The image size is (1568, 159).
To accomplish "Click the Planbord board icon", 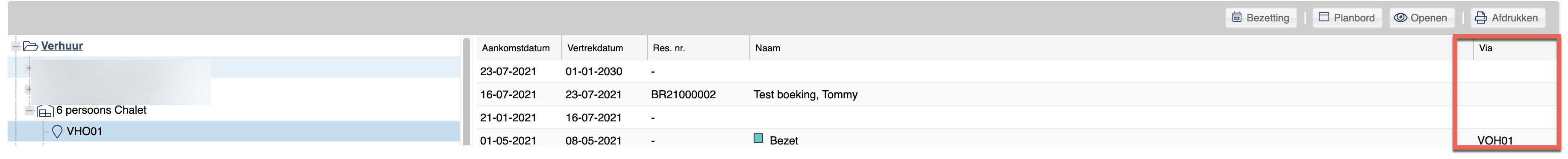I will tap(1323, 17).
